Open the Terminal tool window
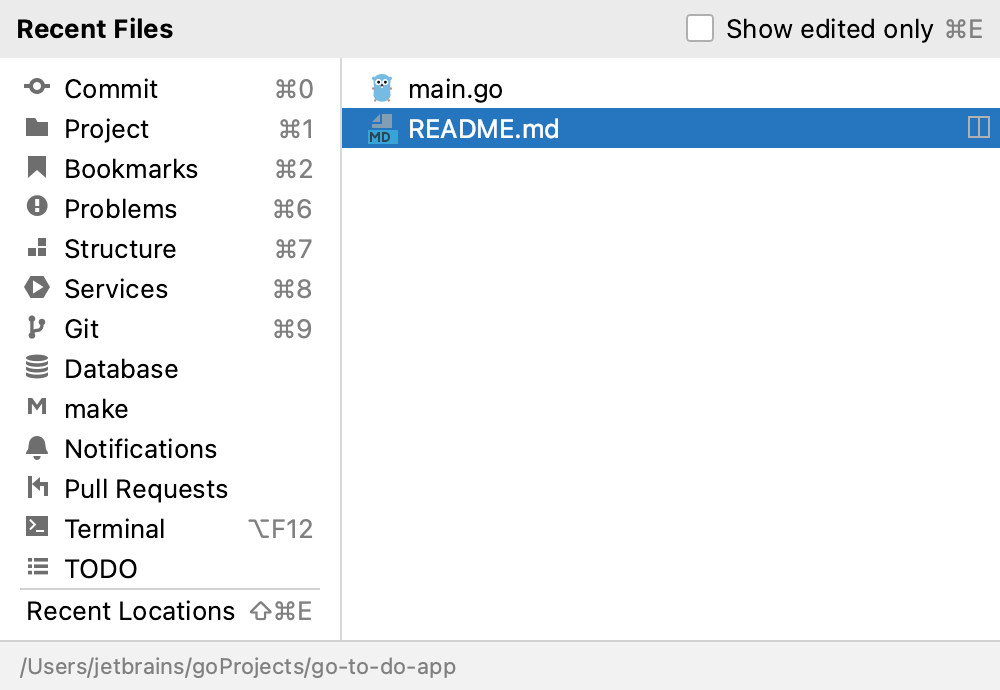The image size is (1000, 690). point(114,529)
